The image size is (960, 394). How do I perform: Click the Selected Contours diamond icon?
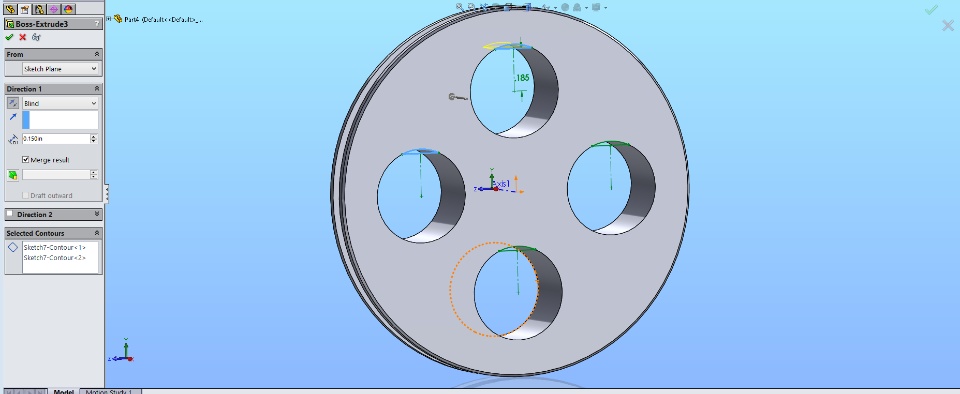[x=13, y=248]
